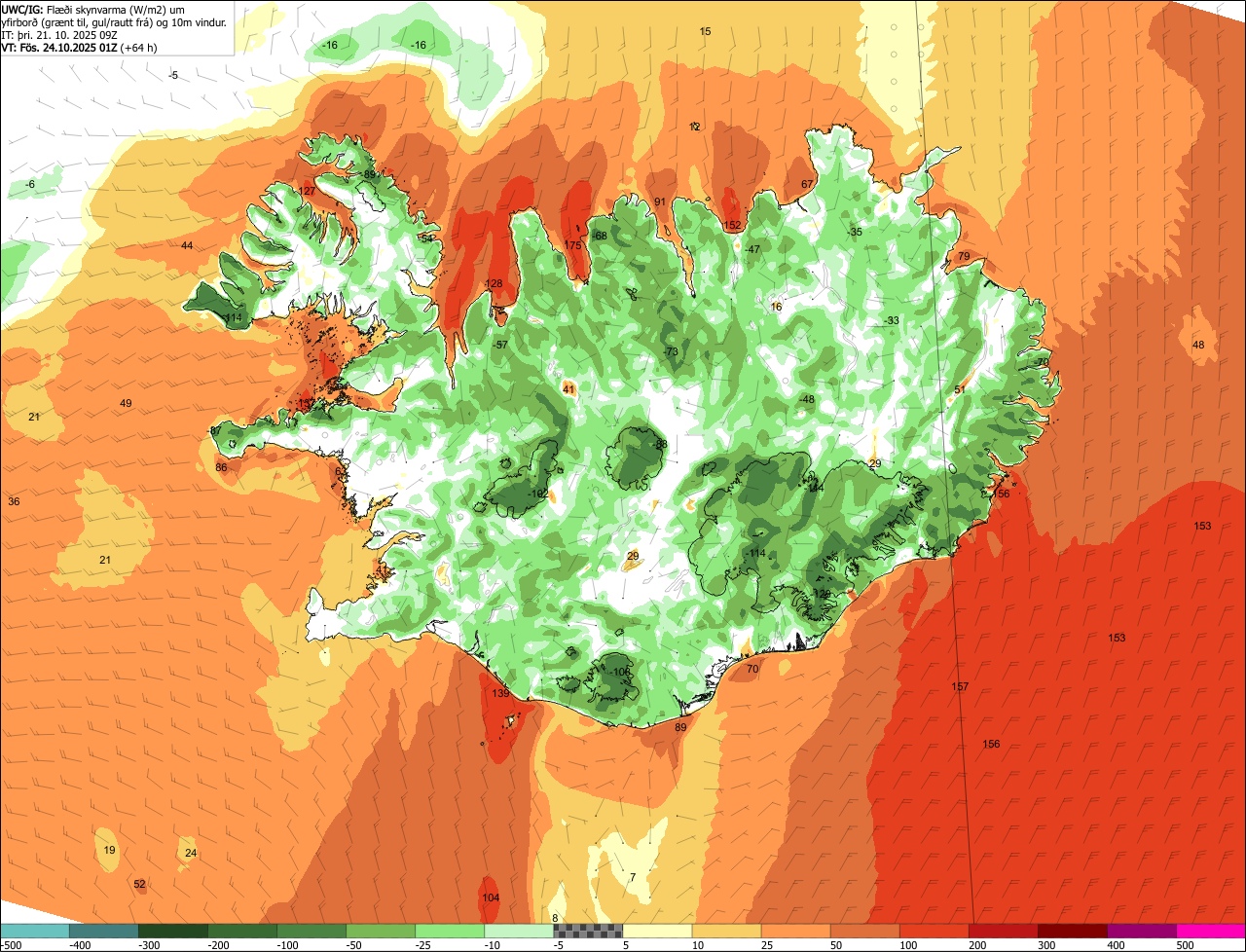1246x952 pixels.
Task: Select the purple legend swatch starting at 400
Action: (1141, 931)
